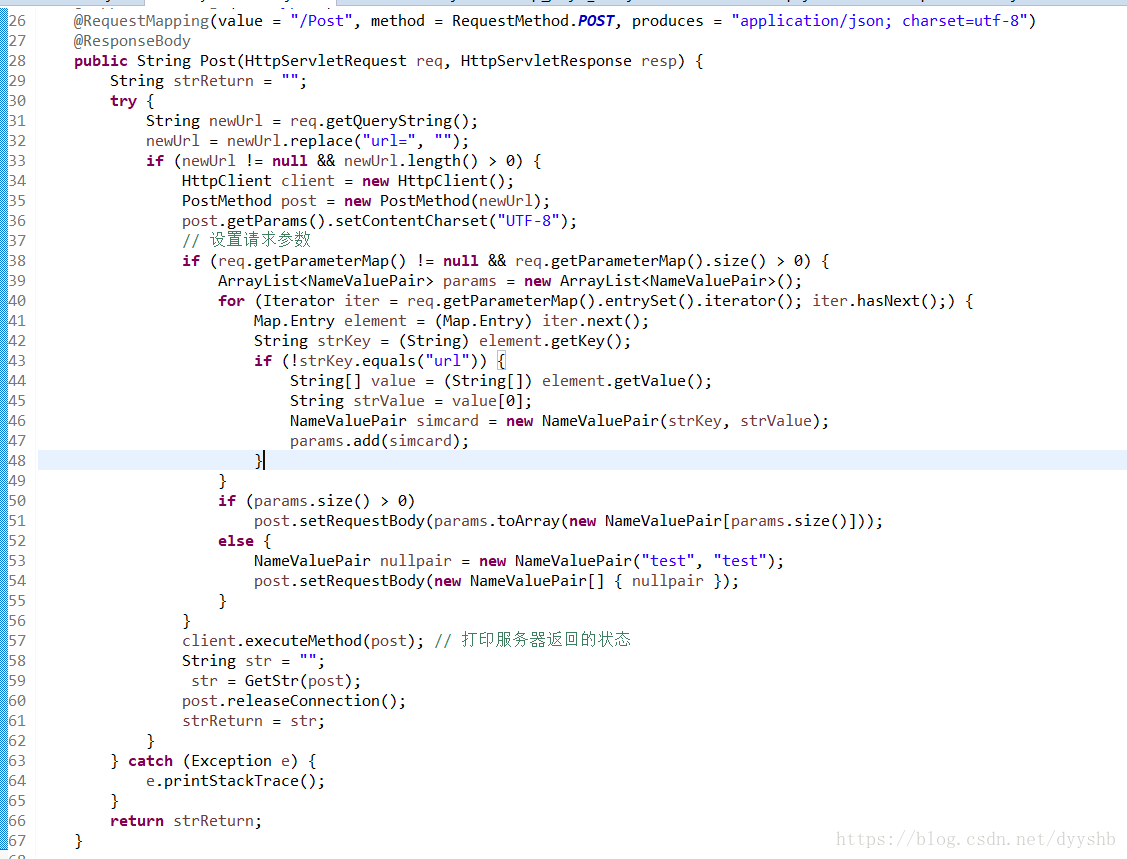Screen dimensions: 1127x859
Task: Click return strReturn statement
Action: click(186, 821)
